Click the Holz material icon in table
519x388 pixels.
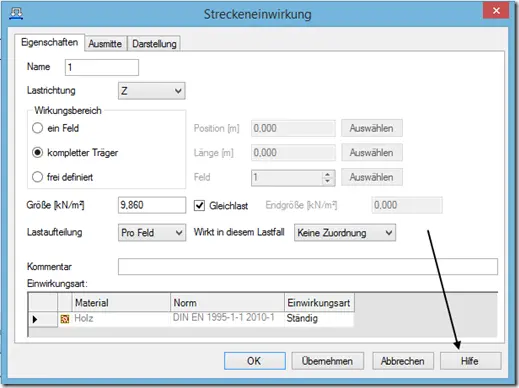65,319
